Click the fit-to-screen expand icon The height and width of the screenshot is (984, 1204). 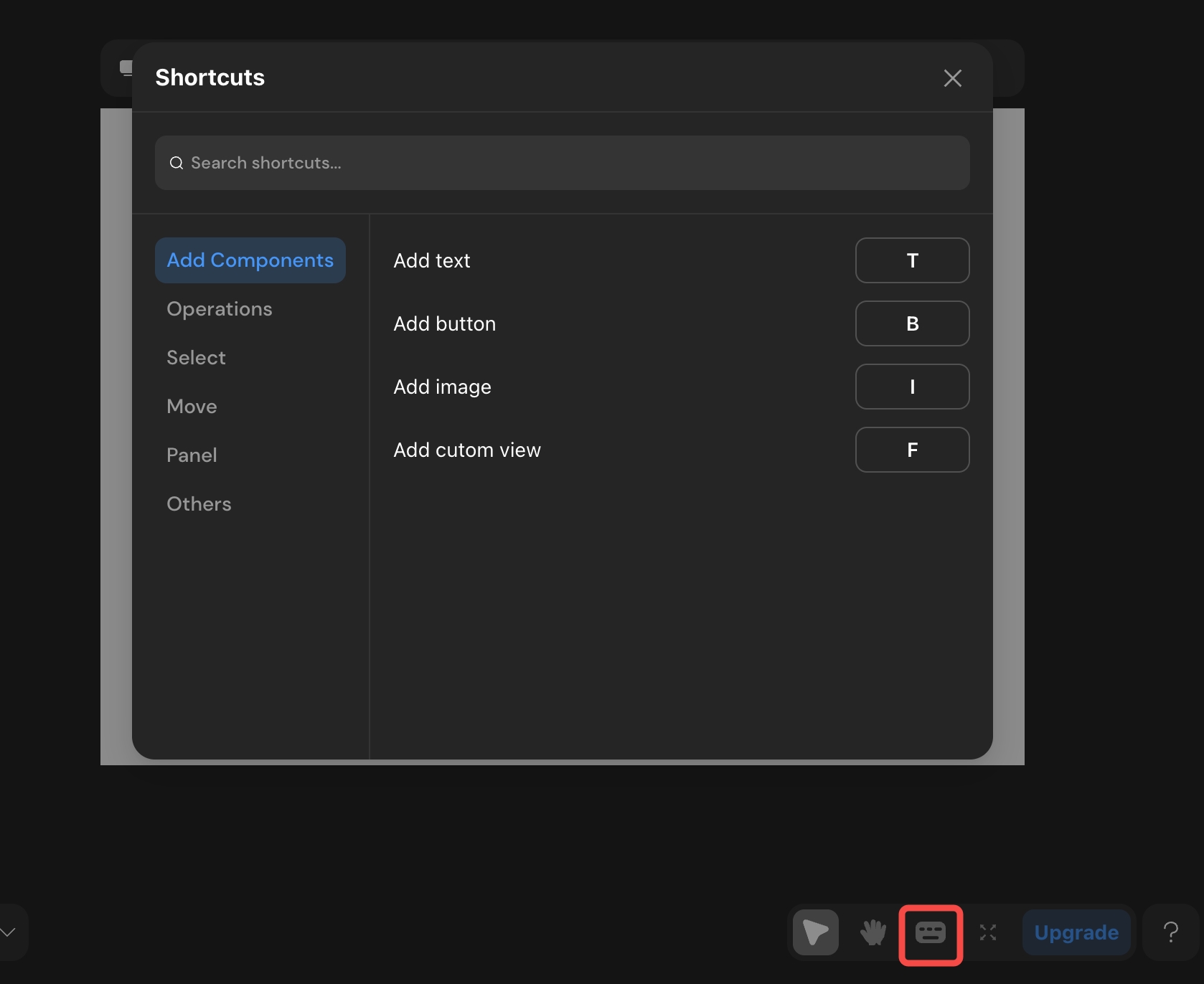point(988,932)
